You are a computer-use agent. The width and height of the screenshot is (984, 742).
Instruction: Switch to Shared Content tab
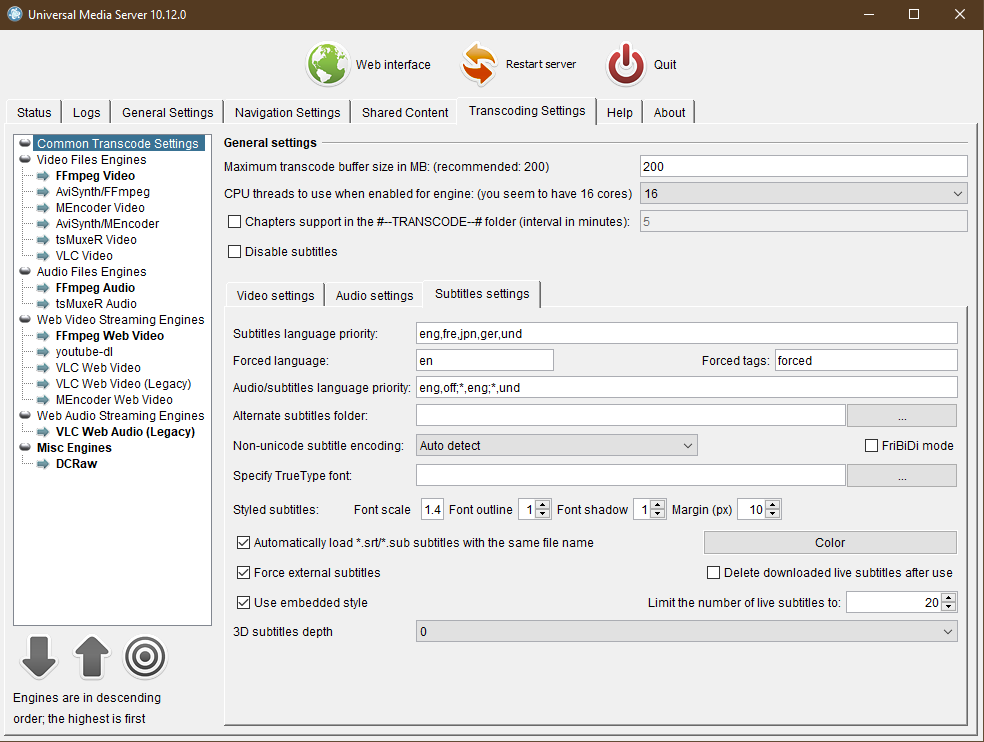tap(405, 112)
